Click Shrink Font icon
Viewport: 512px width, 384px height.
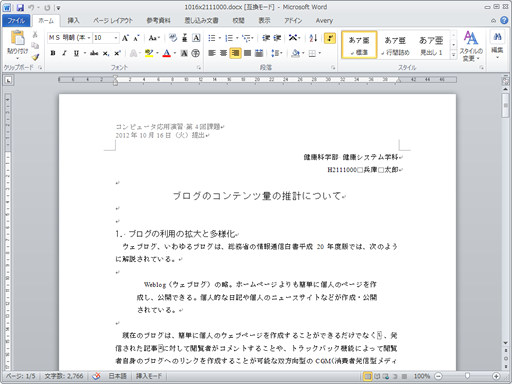136,38
